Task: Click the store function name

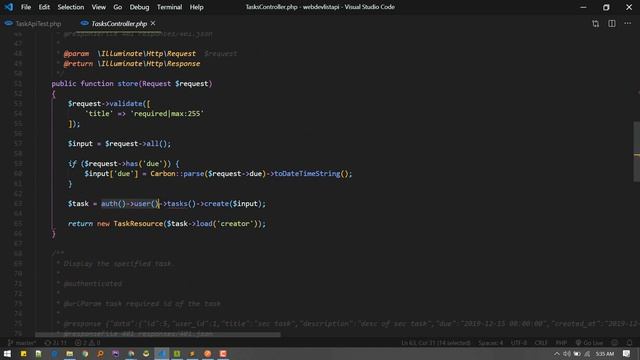Action: [x=128, y=84]
